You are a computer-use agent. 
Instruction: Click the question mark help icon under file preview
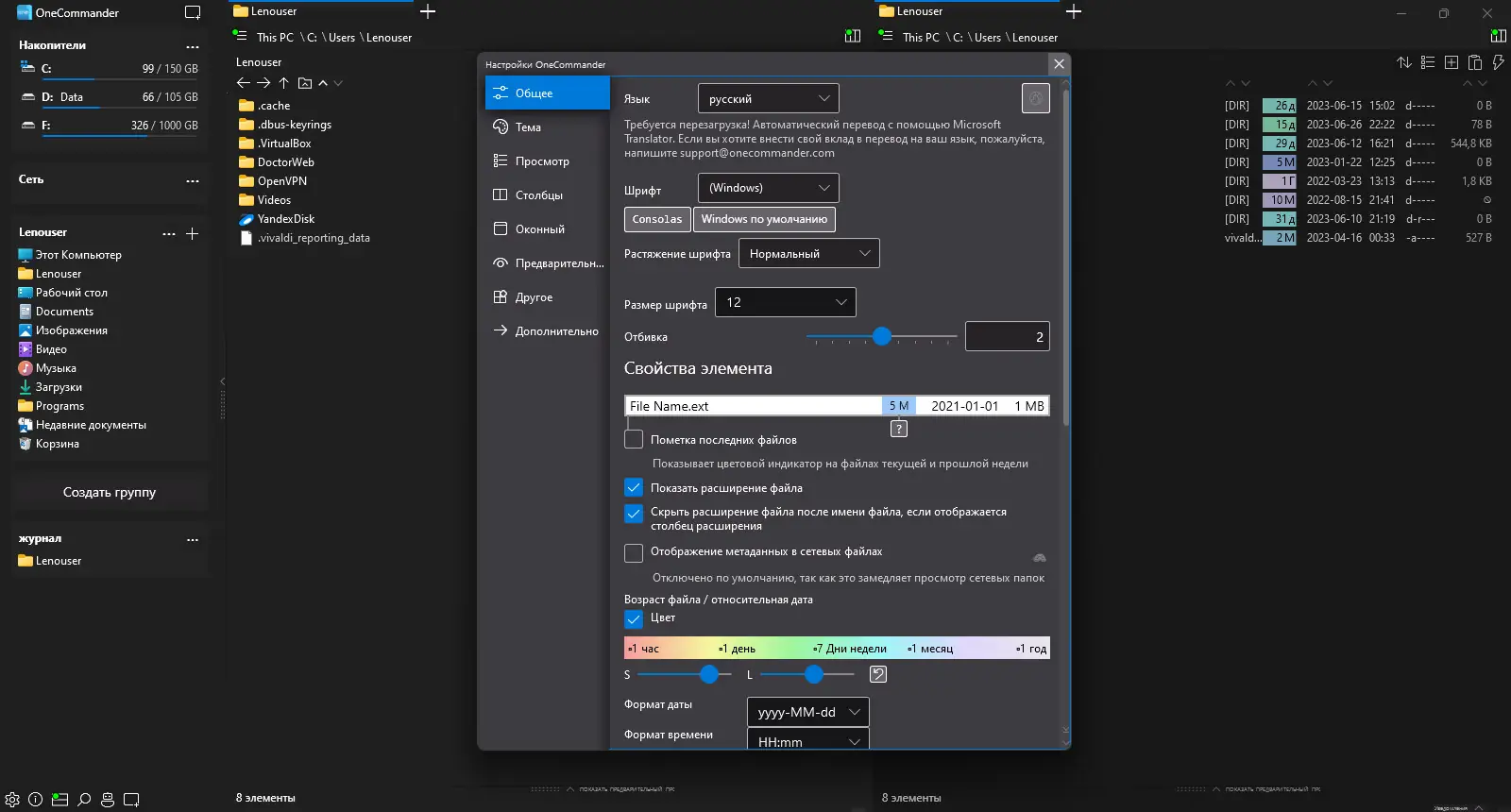point(899,429)
